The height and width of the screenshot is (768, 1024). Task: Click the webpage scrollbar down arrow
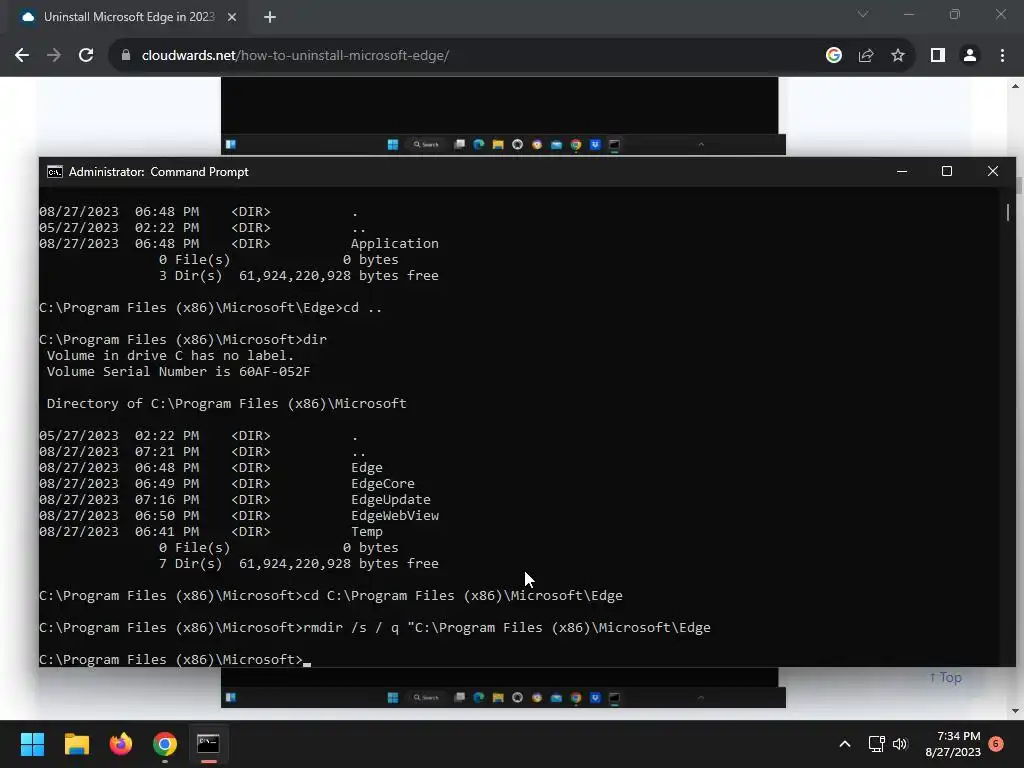[1015, 711]
